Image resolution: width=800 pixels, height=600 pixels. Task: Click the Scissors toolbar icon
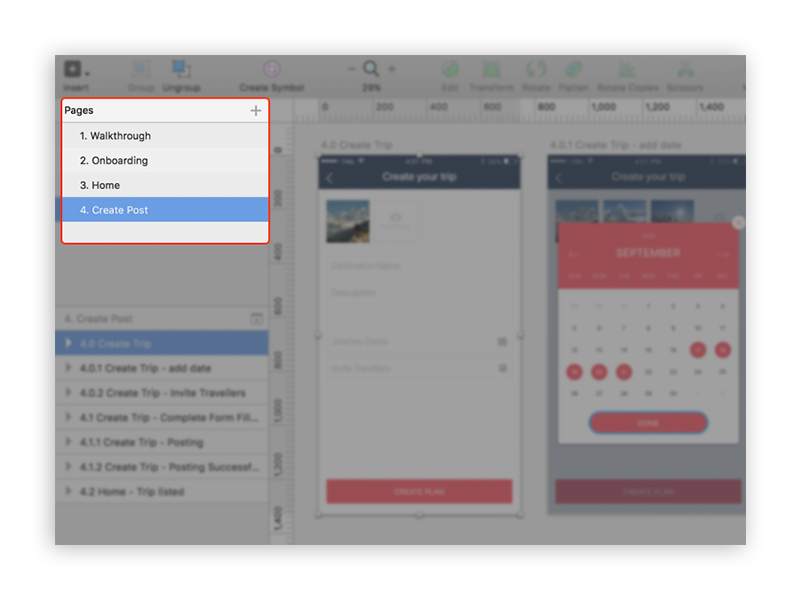[x=685, y=69]
